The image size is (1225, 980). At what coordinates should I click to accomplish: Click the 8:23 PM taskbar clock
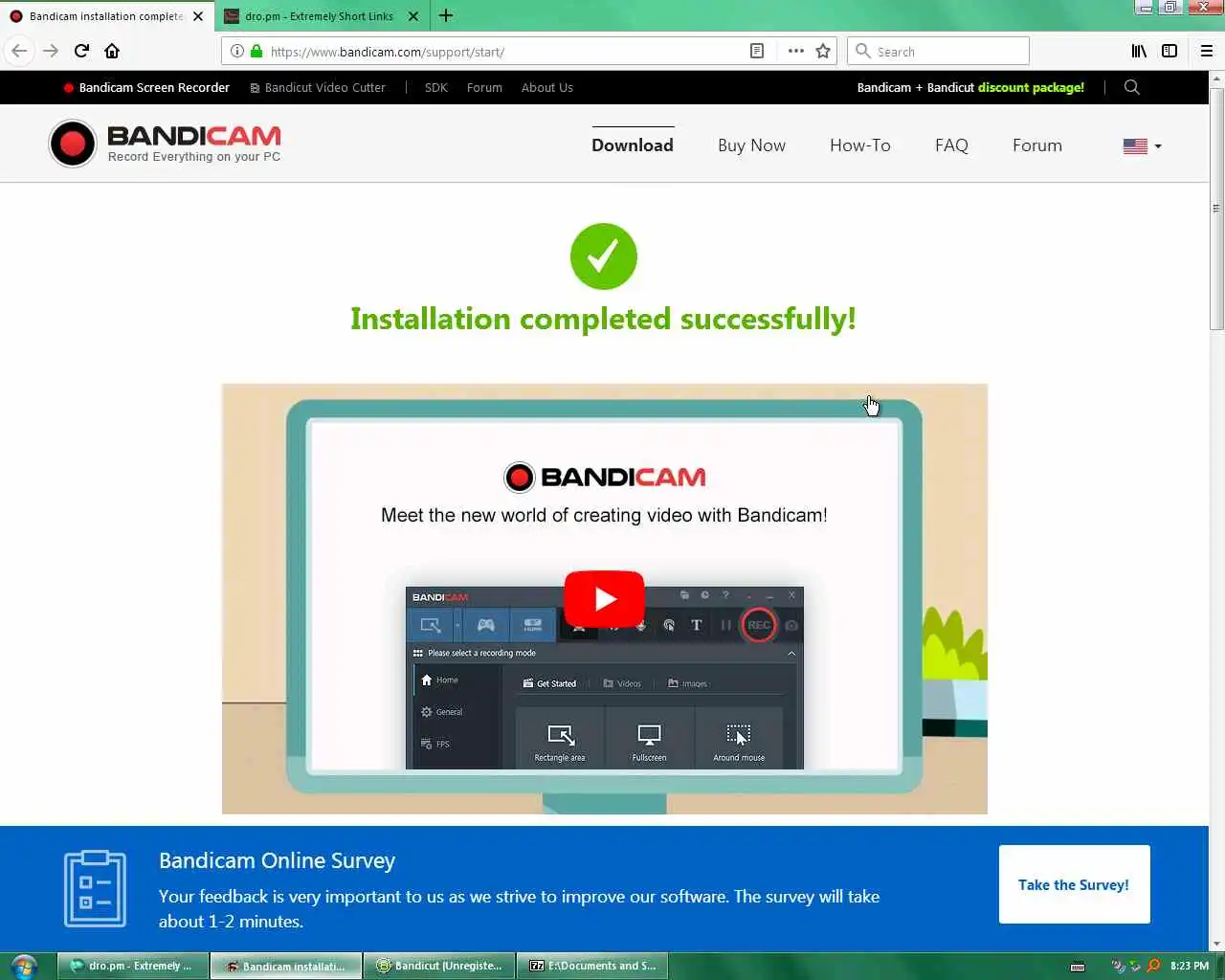click(x=1190, y=967)
